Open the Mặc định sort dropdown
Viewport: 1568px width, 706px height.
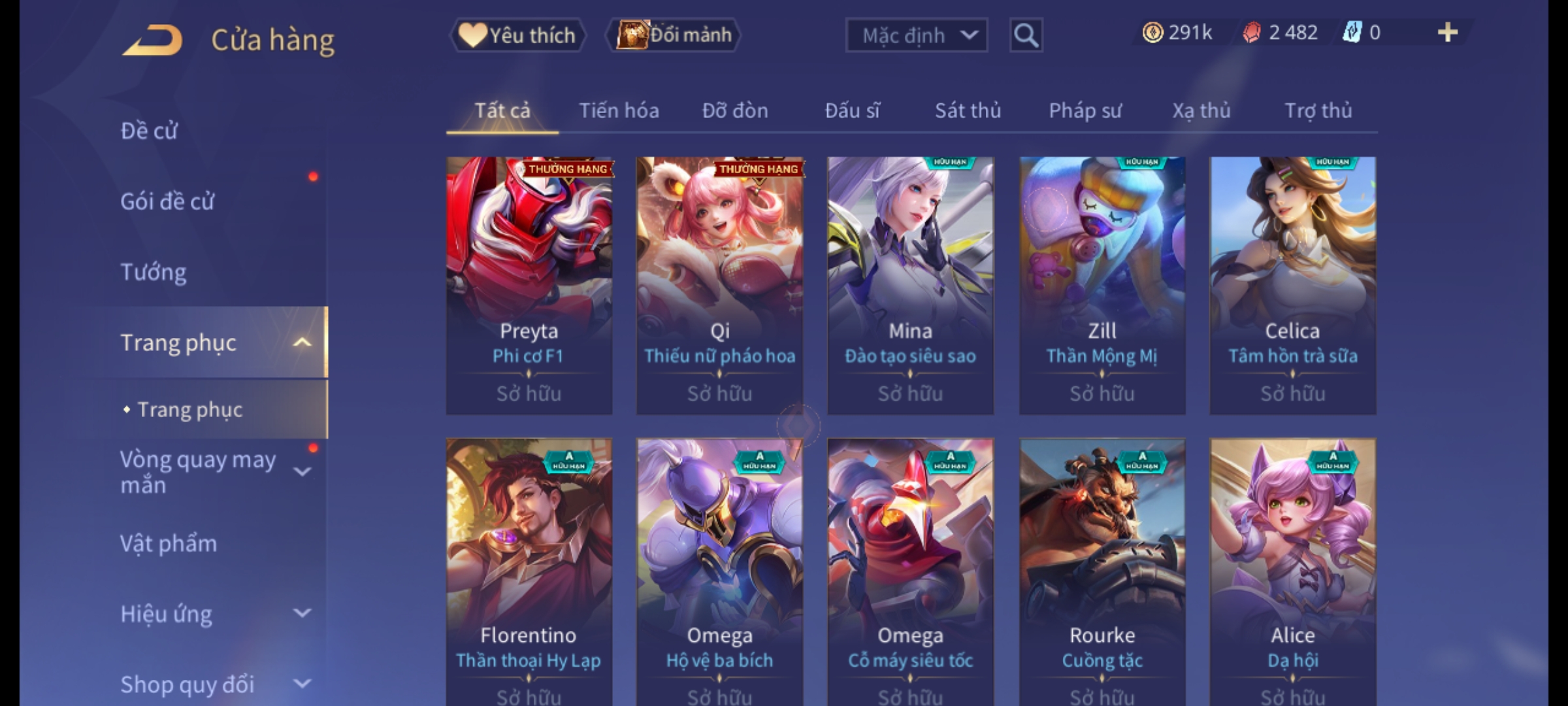917,35
